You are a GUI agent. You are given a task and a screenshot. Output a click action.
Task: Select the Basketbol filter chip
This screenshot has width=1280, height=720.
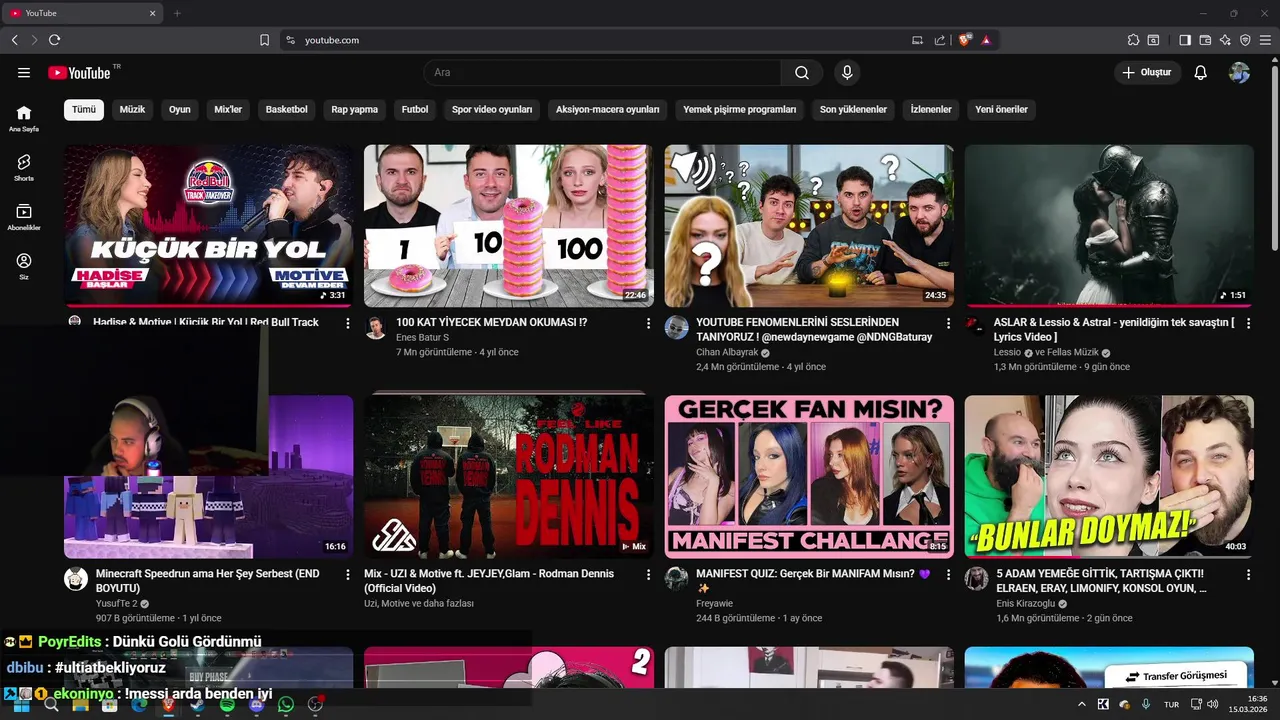(286, 109)
